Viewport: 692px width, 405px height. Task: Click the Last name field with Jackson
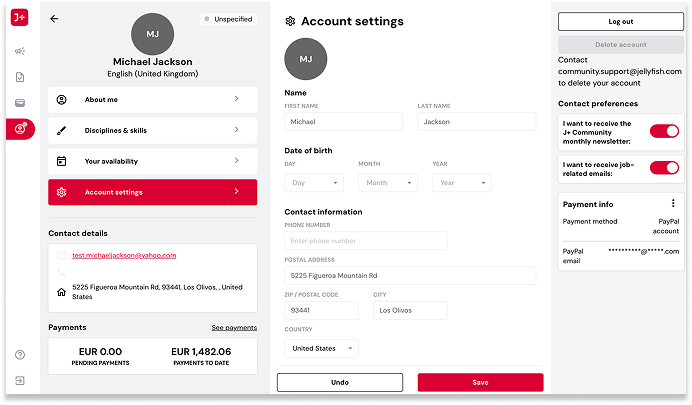[477, 122]
